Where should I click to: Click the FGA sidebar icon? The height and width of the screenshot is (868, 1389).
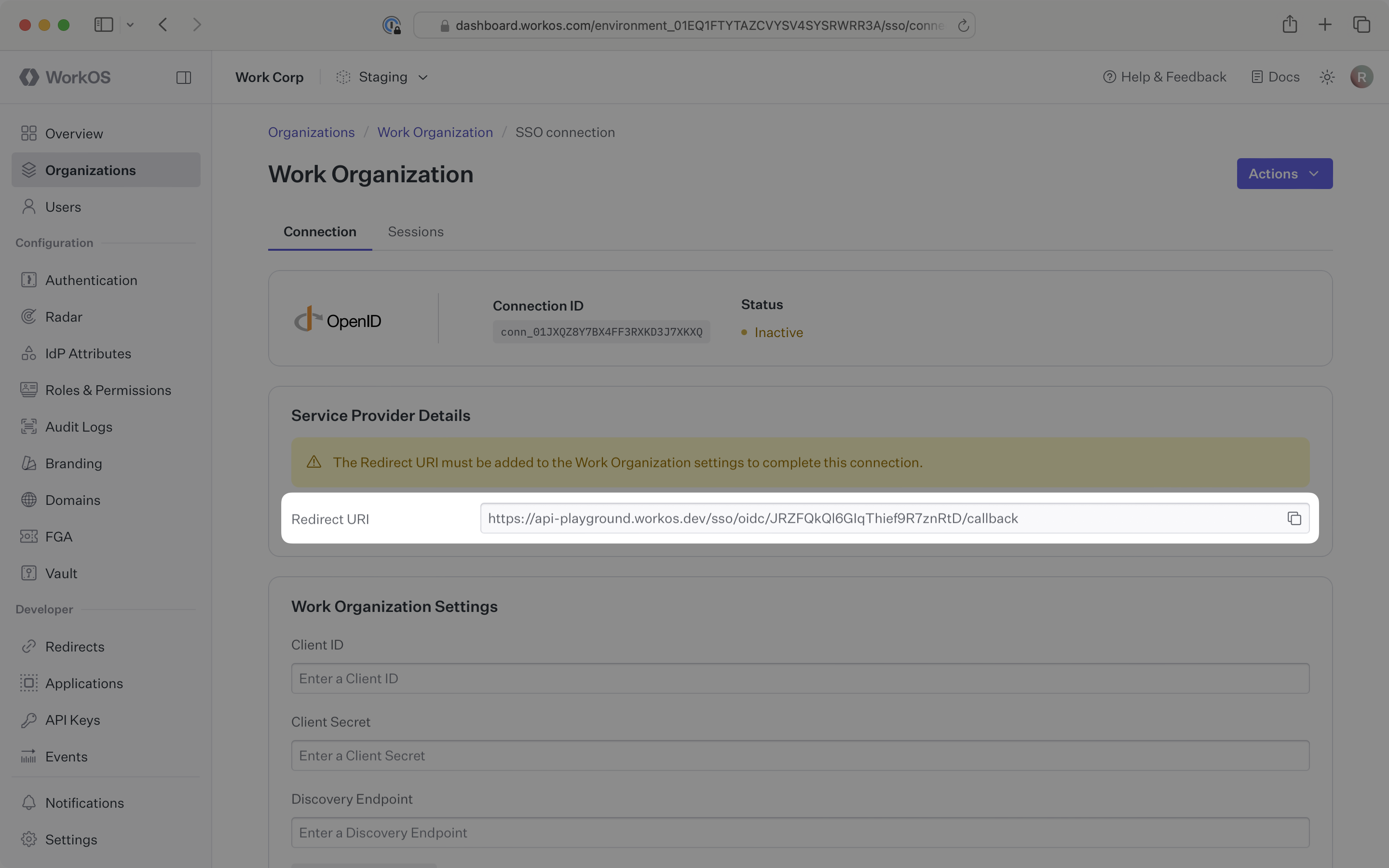[29, 536]
